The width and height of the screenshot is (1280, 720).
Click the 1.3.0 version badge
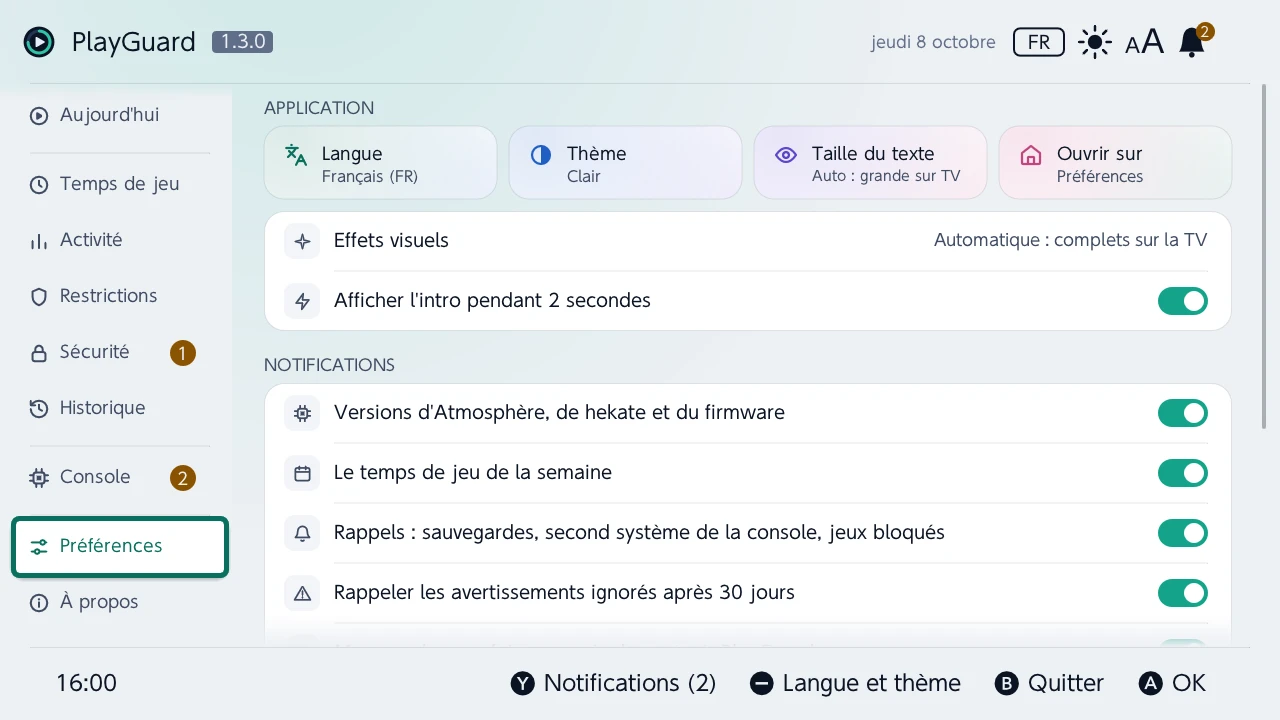(242, 42)
